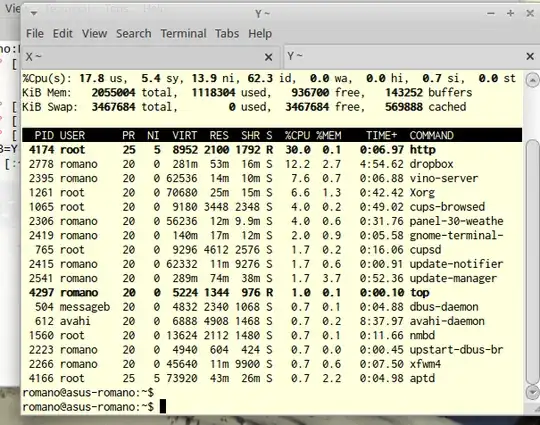Click the vino-server process name
Screen dimensions: 540x425
pyautogui.click(x=444, y=178)
